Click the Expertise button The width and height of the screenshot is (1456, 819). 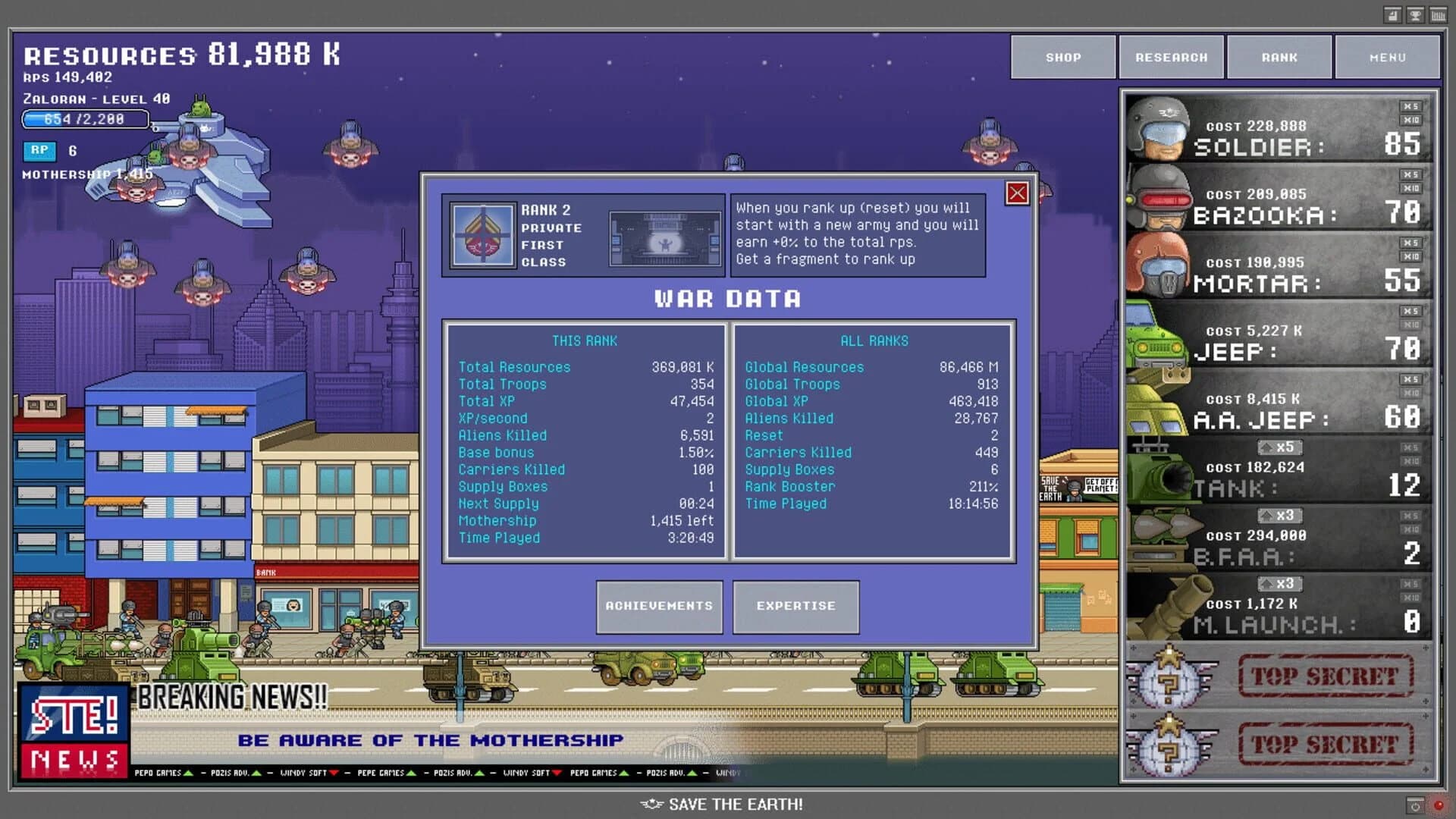pos(795,605)
